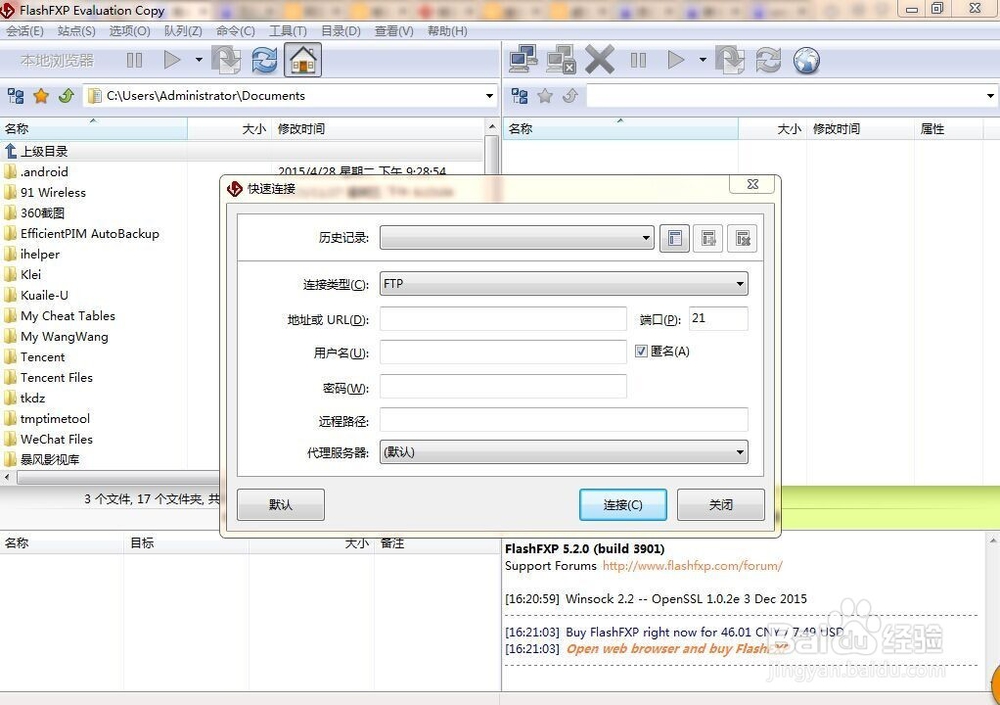The height and width of the screenshot is (705, 1000).
Task: Click the remote pane favorites star icon
Action: click(545, 96)
